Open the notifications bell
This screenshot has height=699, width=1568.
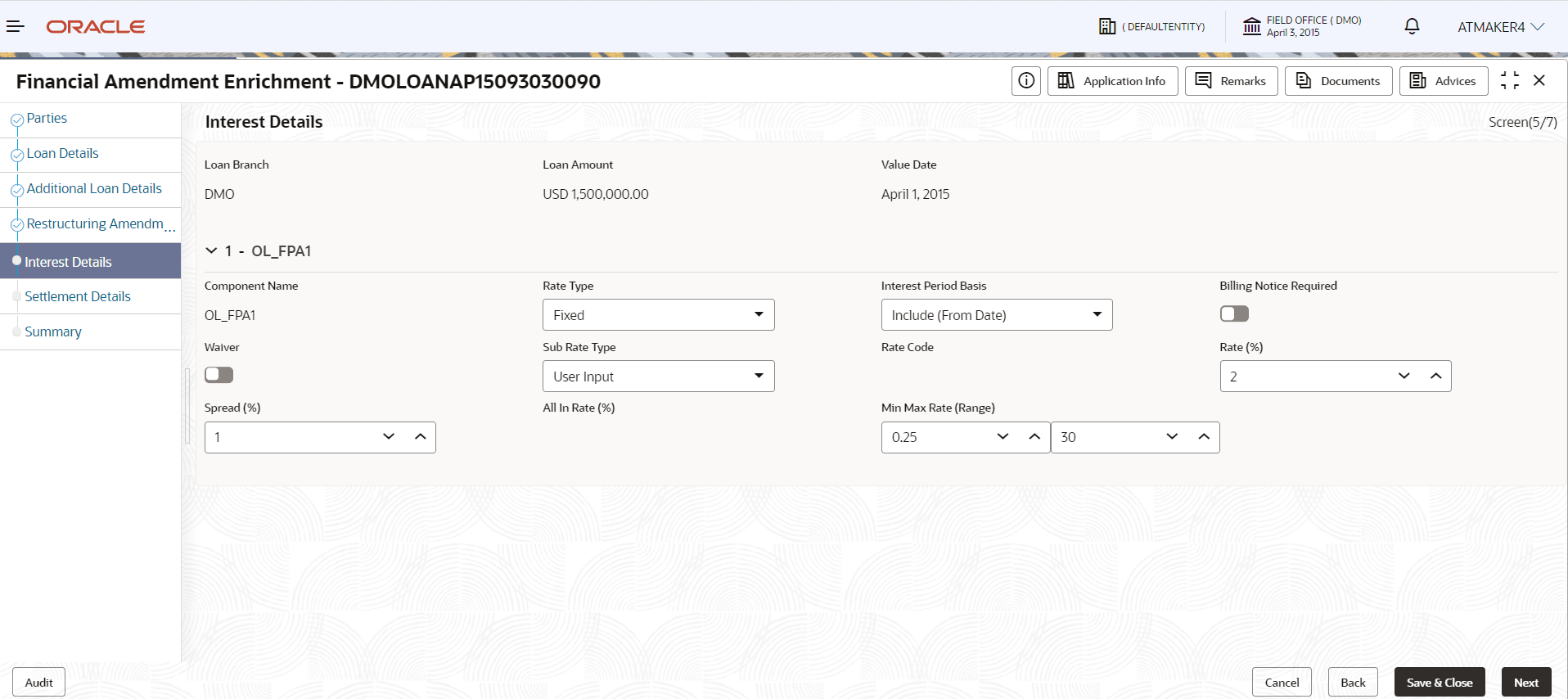coord(1412,26)
